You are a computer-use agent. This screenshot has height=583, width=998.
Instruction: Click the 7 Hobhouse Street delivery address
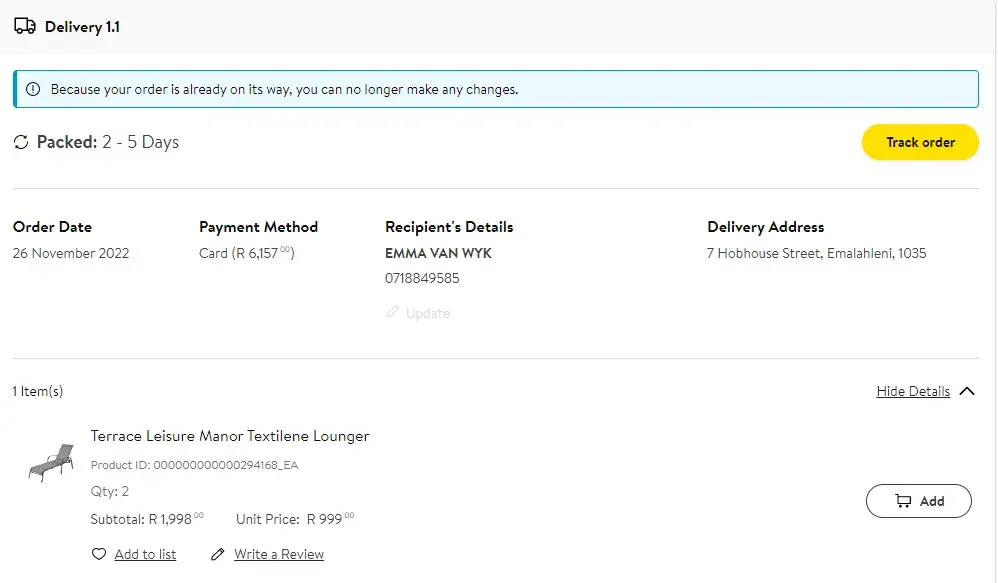(x=816, y=253)
